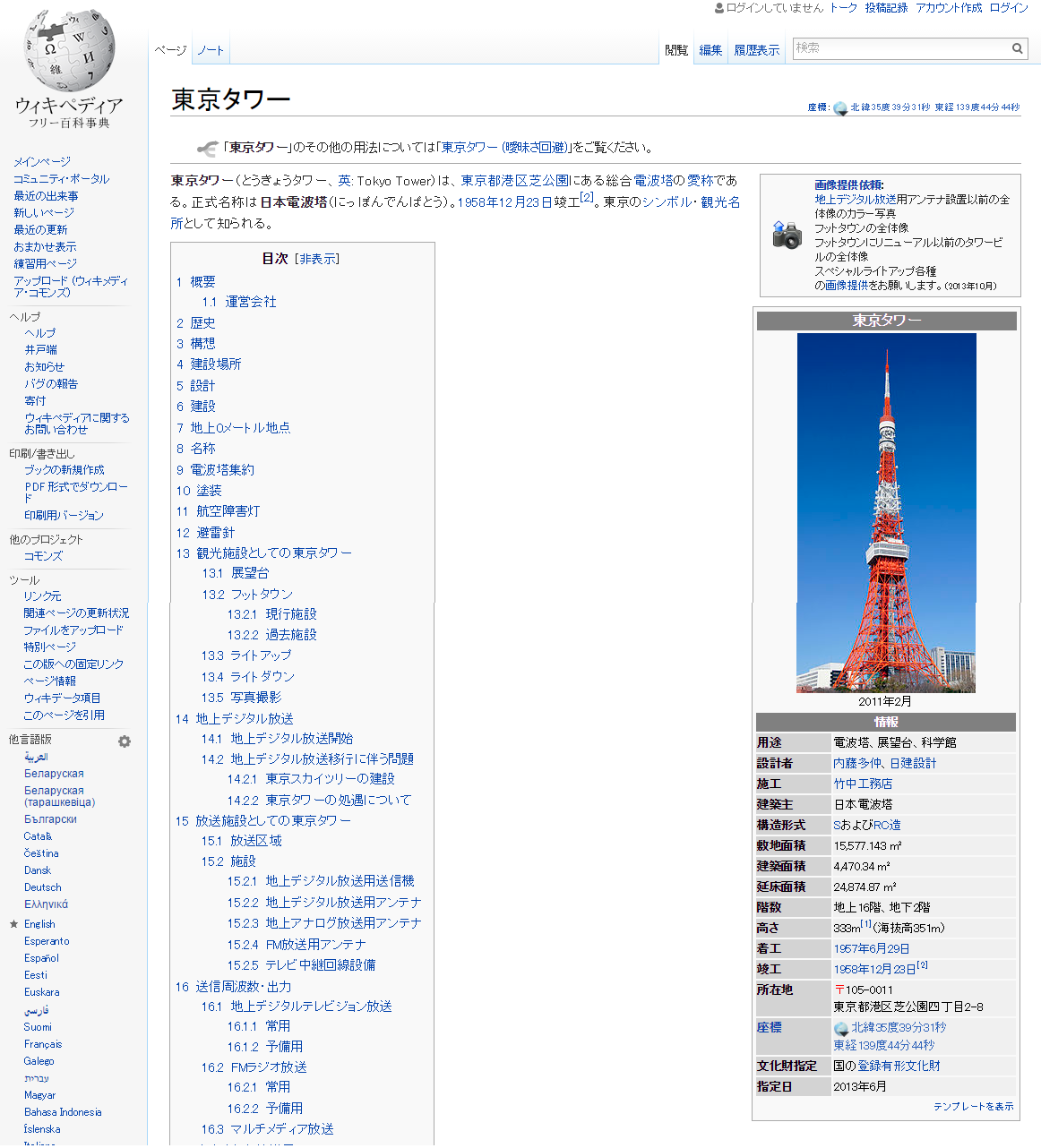This screenshot has height=1148, width=1041.
Task: Jump to section 11 航空障害灯
Action: point(219,511)
